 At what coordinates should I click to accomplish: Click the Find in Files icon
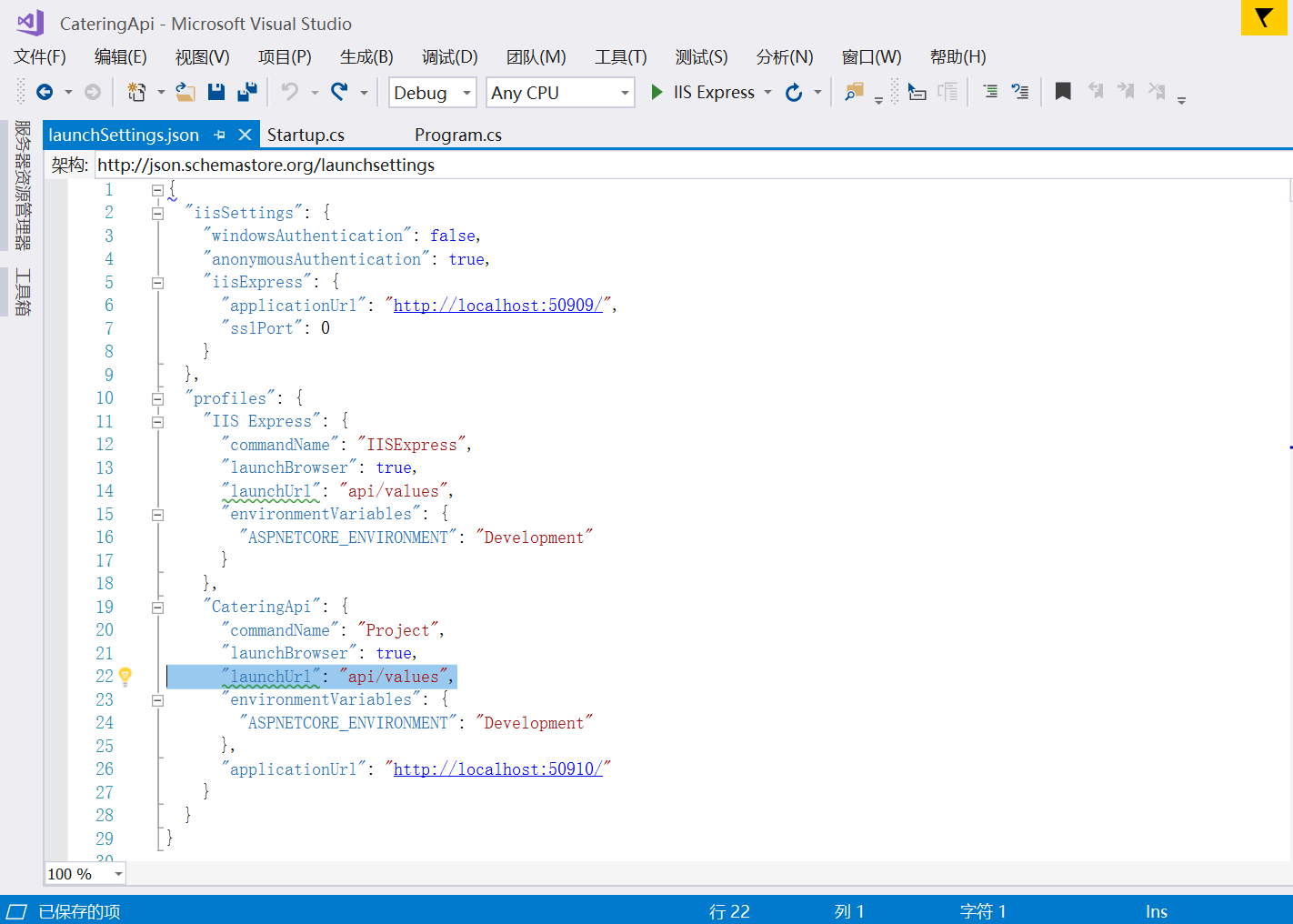click(854, 92)
